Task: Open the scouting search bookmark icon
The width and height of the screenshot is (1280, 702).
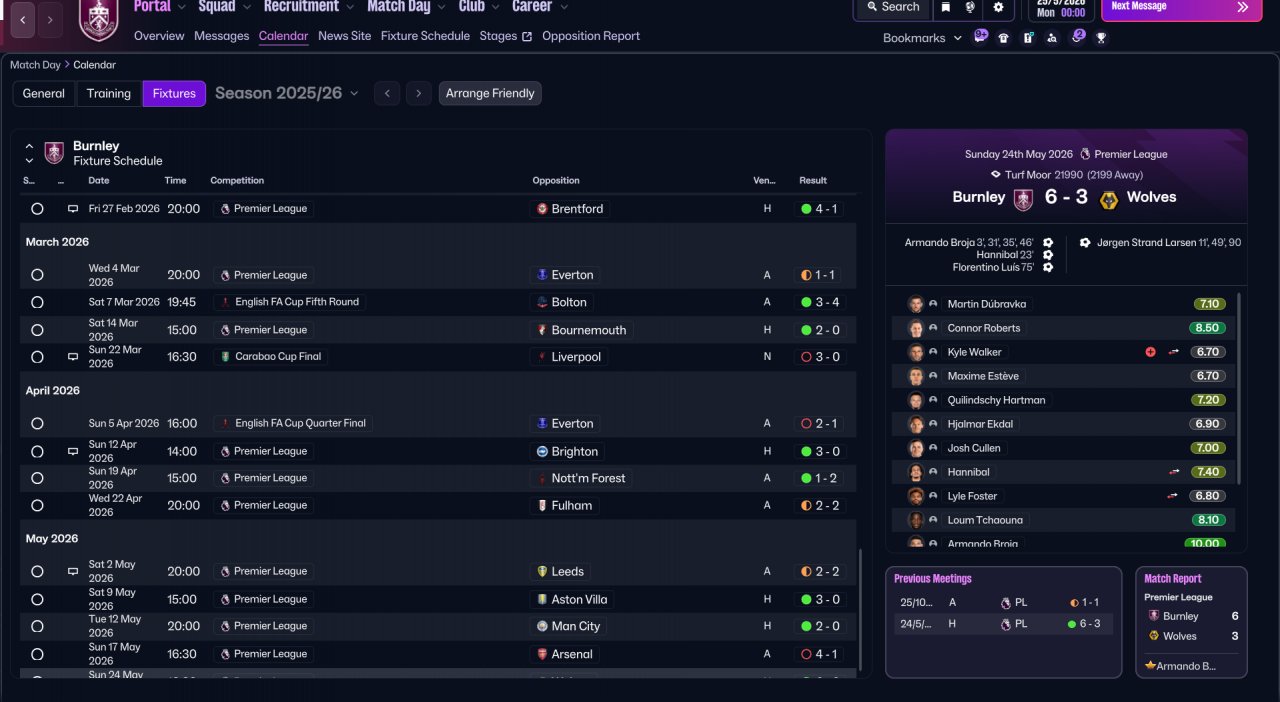Action: [x=1052, y=38]
